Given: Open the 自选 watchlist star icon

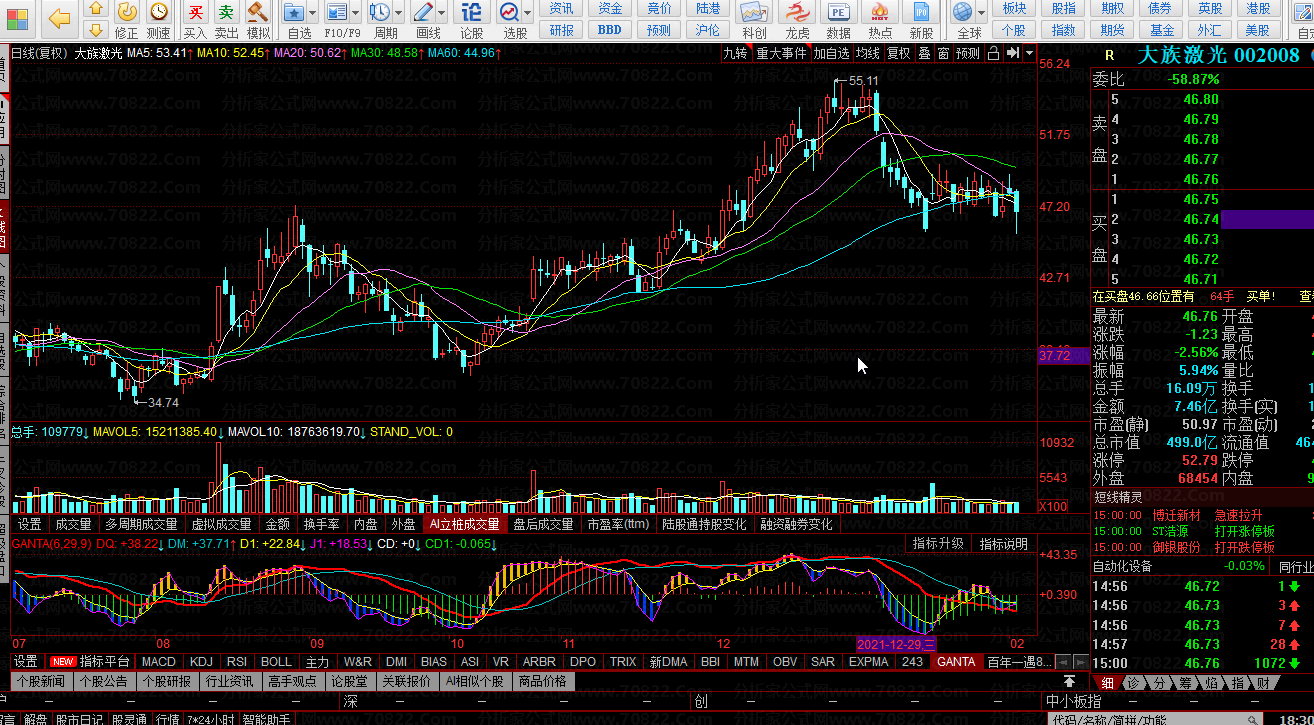Looking at the screenshot, I should (x=295, y=13).
